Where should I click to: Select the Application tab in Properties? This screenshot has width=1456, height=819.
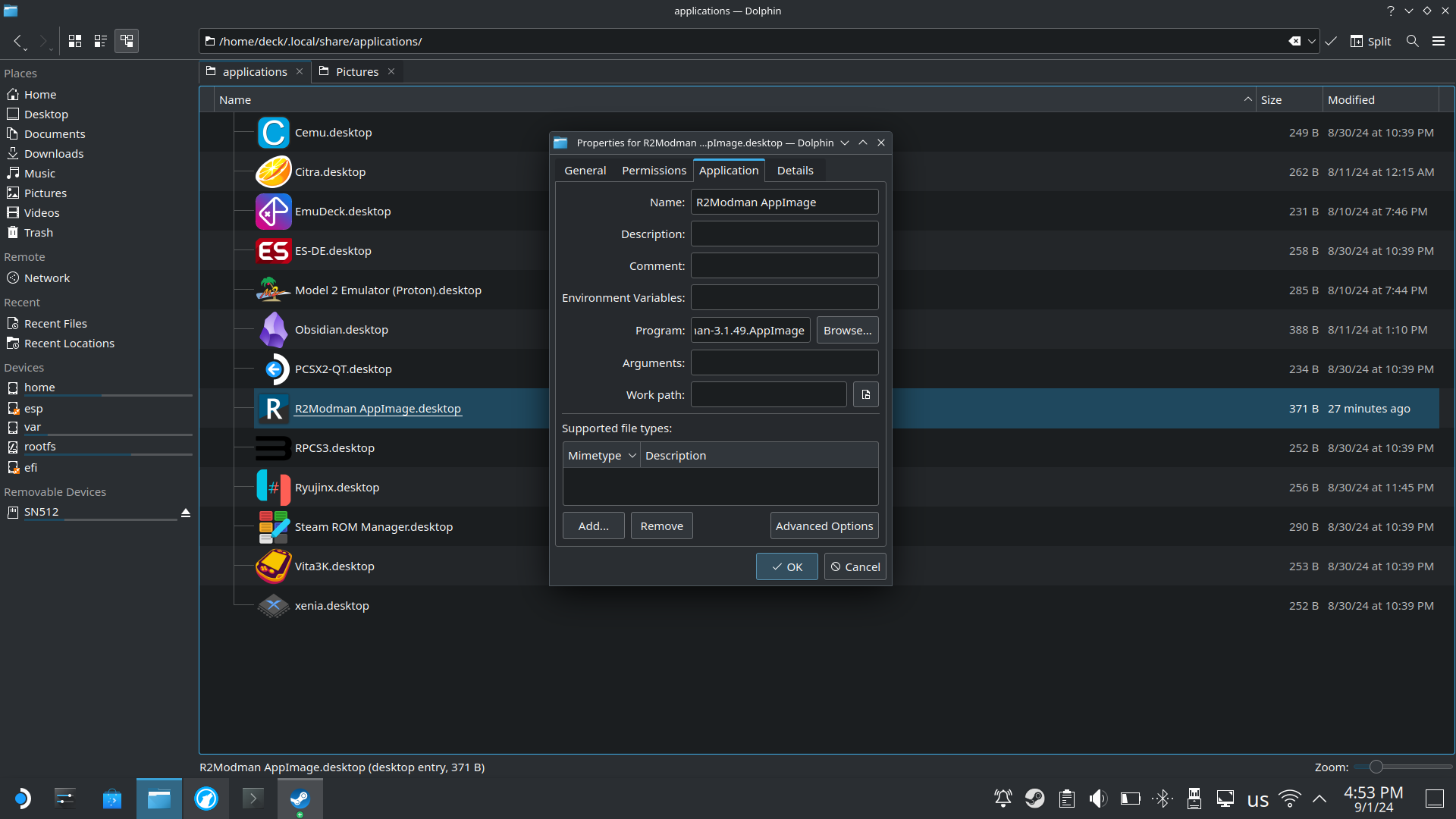[729, 171]
